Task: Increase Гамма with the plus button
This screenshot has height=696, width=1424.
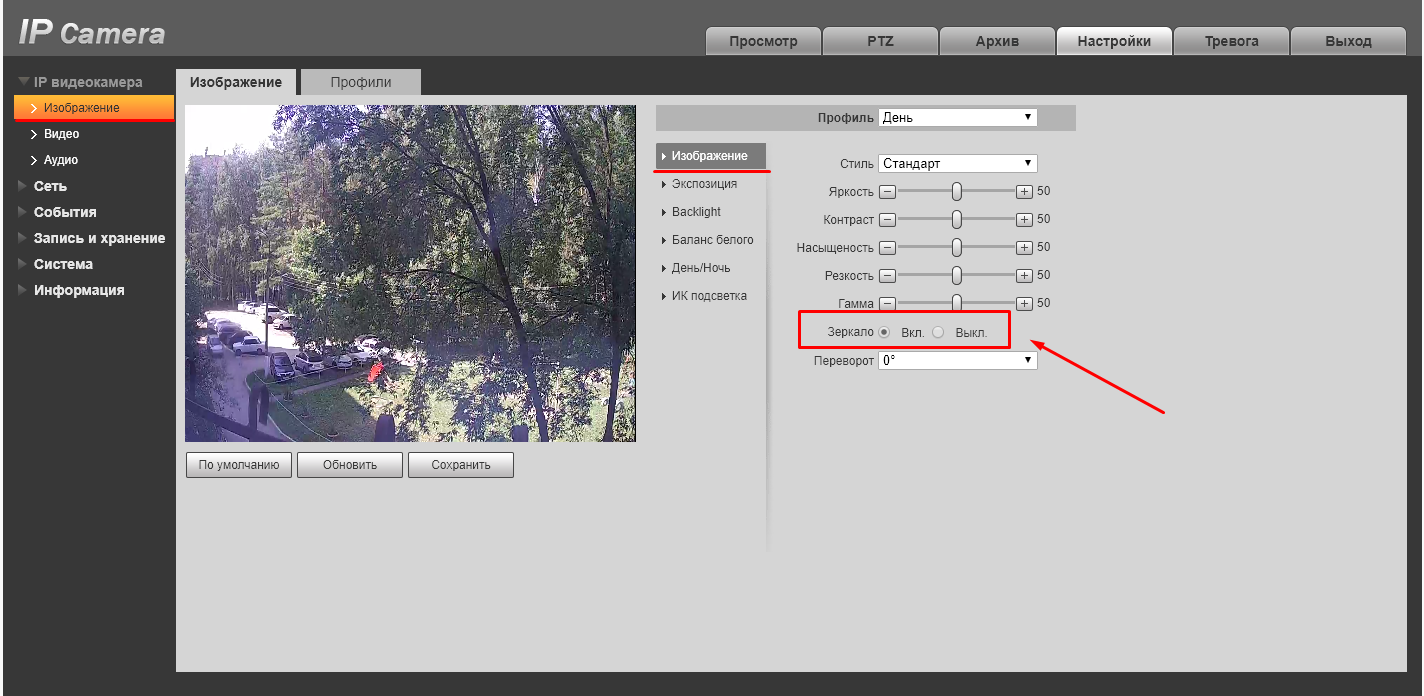Action: tap(1024, 303)
